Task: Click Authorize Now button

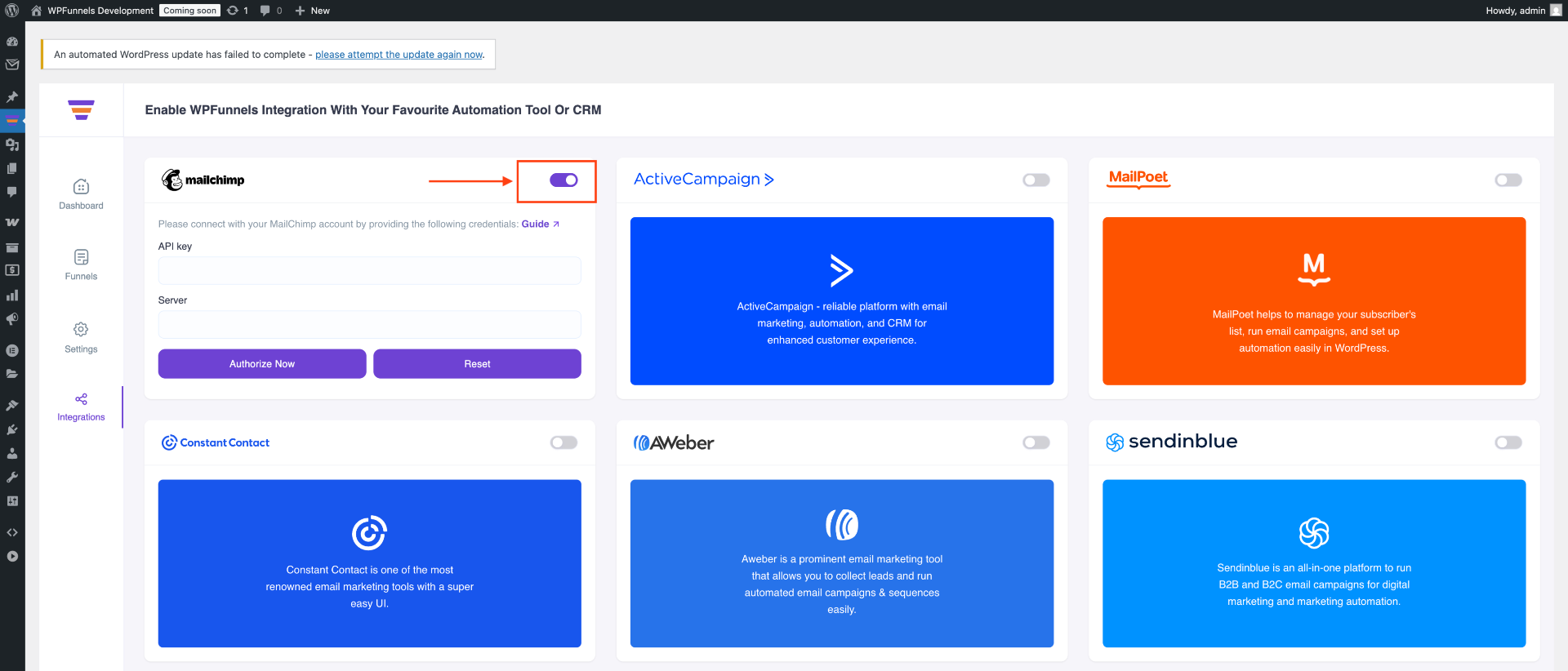Action: (x=262, y=364)
